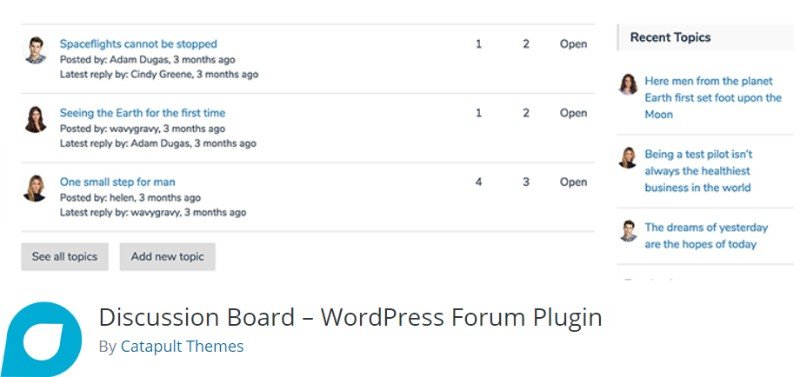Open Here men from the planet Earth link
The height and width of the screenshot is (377, 800).
pyautogui.click(x=713, y=97)
